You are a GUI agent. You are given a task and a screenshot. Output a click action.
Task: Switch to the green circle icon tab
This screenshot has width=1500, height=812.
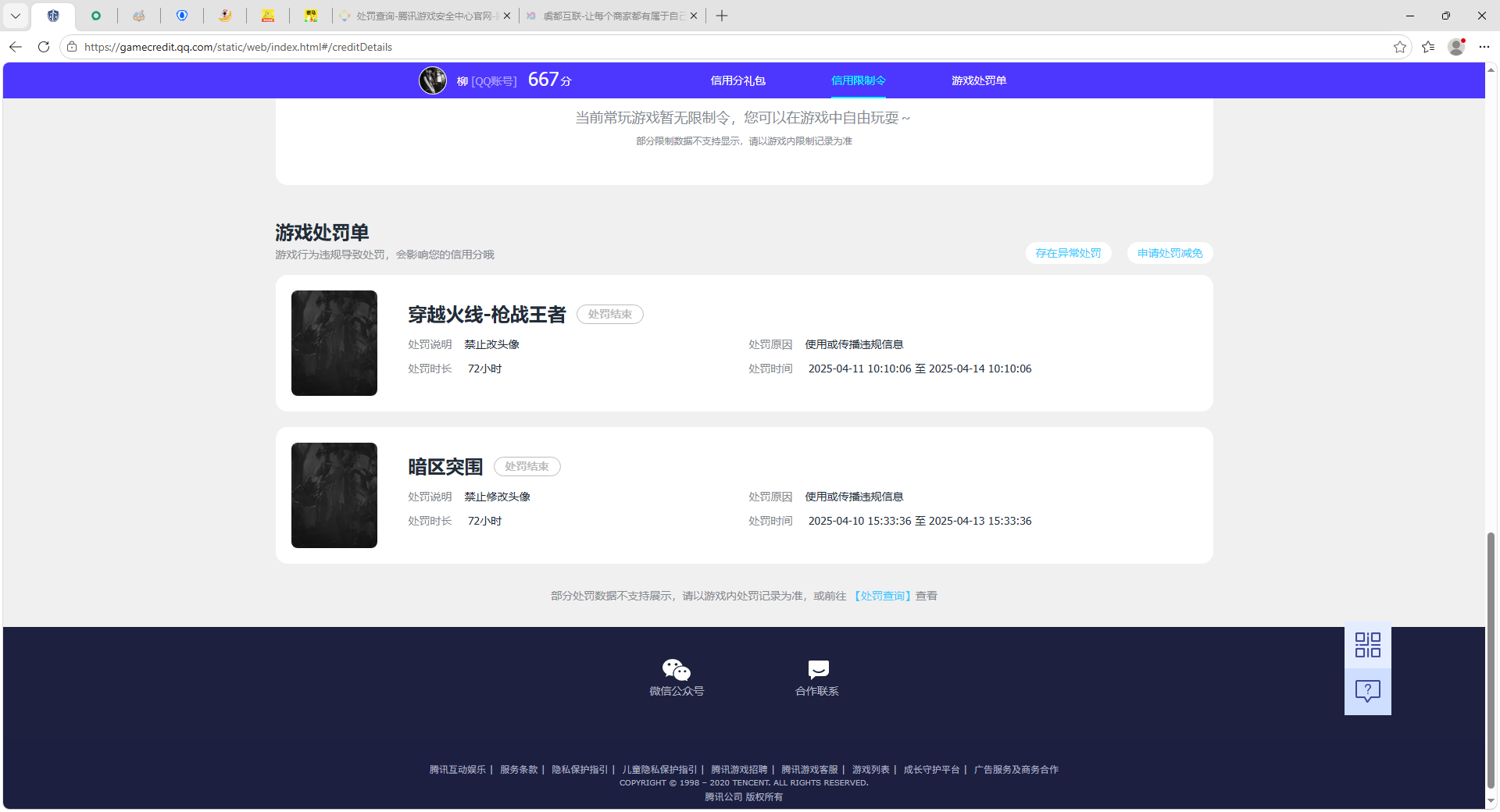pyautogui.click(x=96, y=16)
